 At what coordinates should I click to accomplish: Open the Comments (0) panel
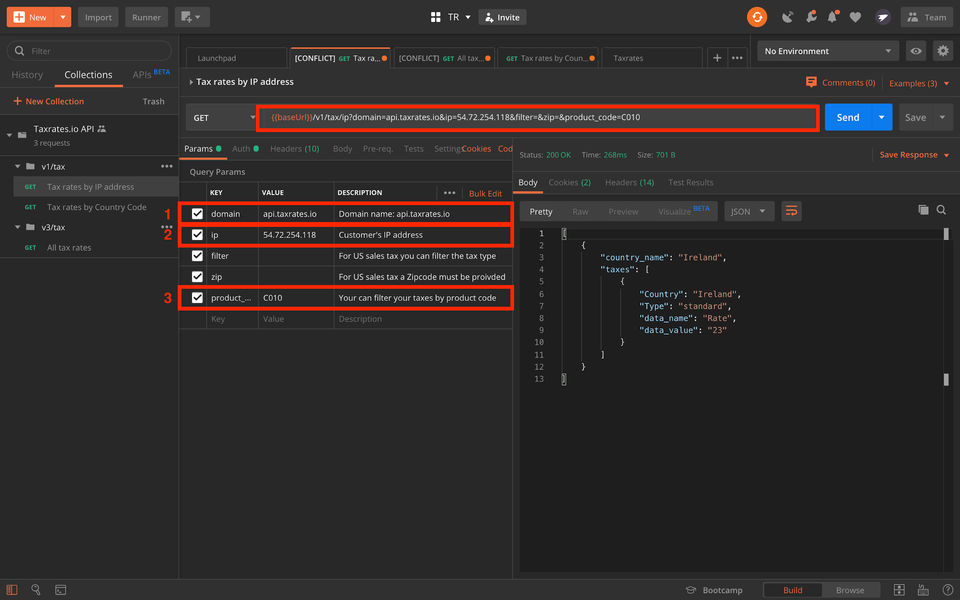tap(841, 83)
